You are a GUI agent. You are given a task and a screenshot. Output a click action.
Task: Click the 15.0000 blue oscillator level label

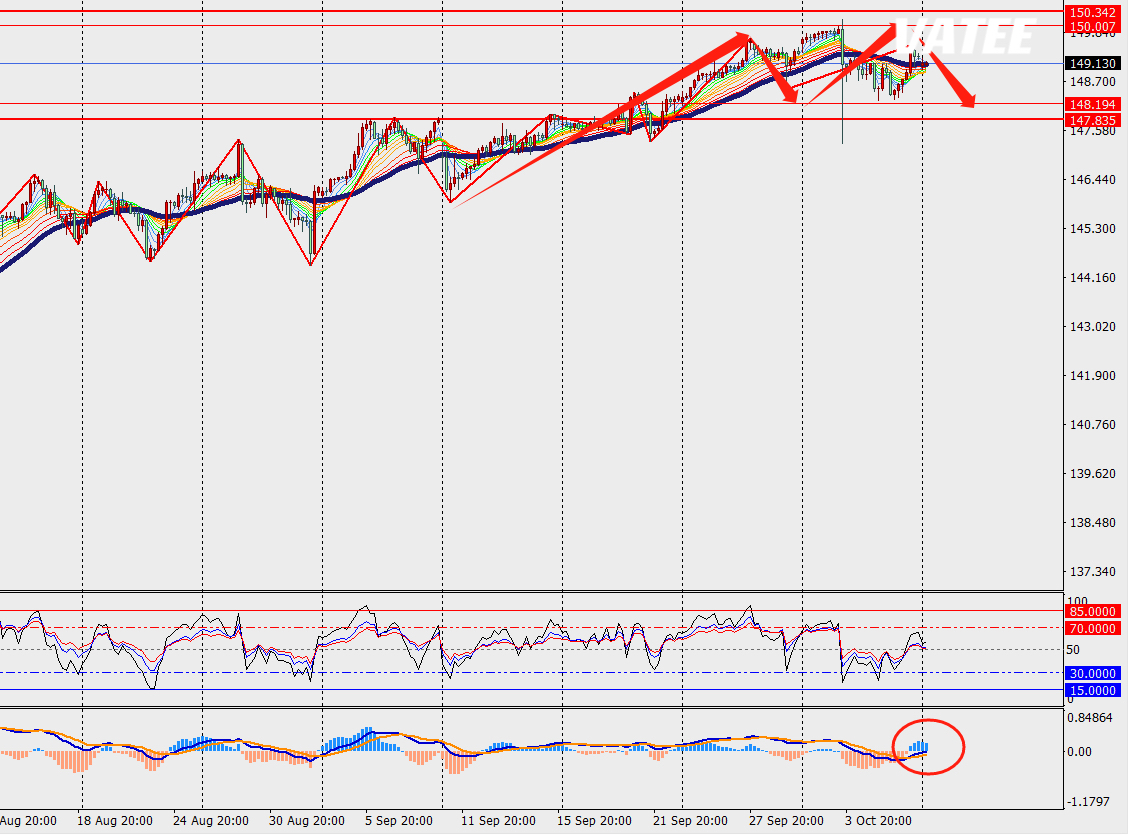(x=1093, y=690)
